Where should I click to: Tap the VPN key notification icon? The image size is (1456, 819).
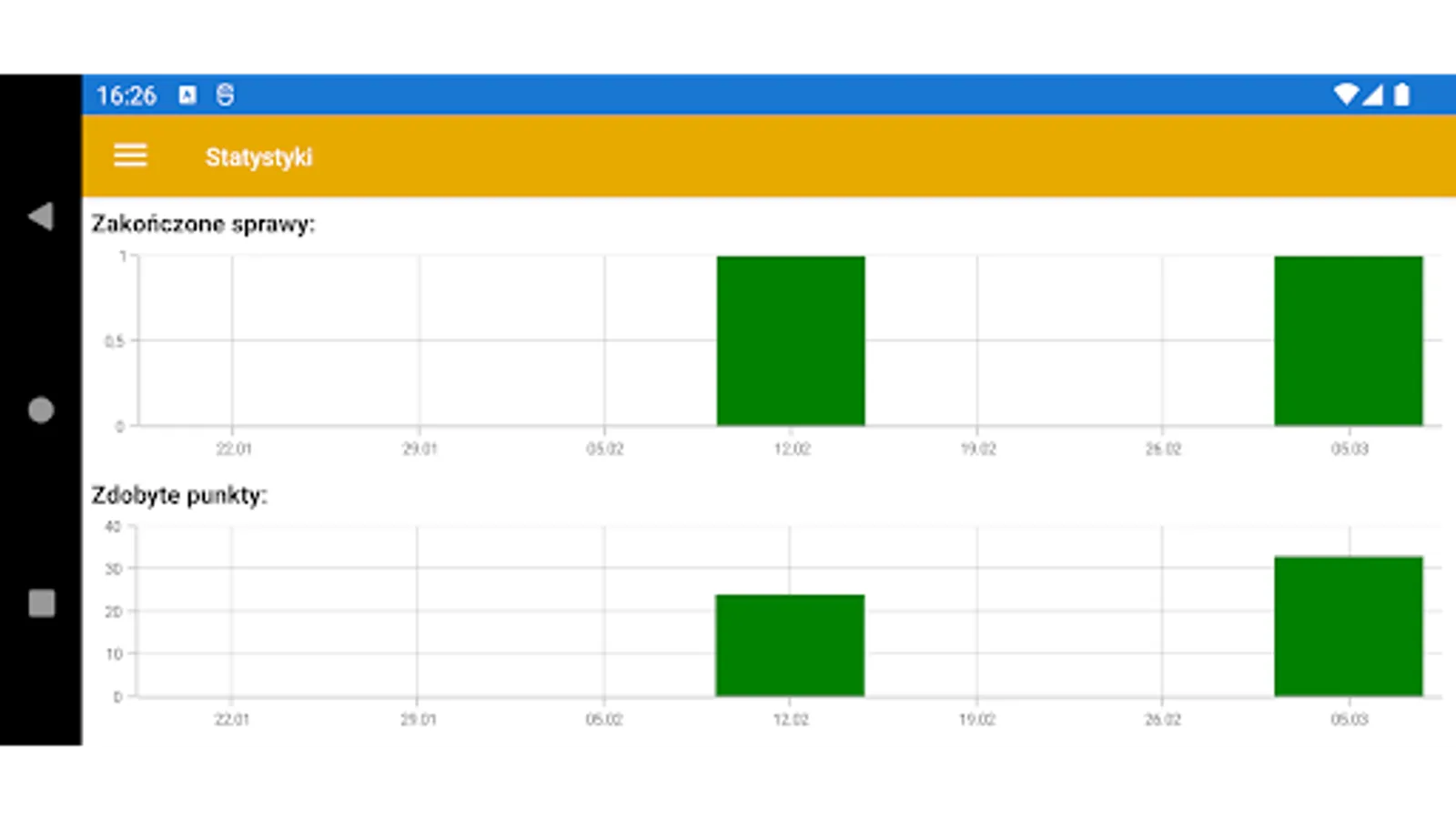(225, 94)
